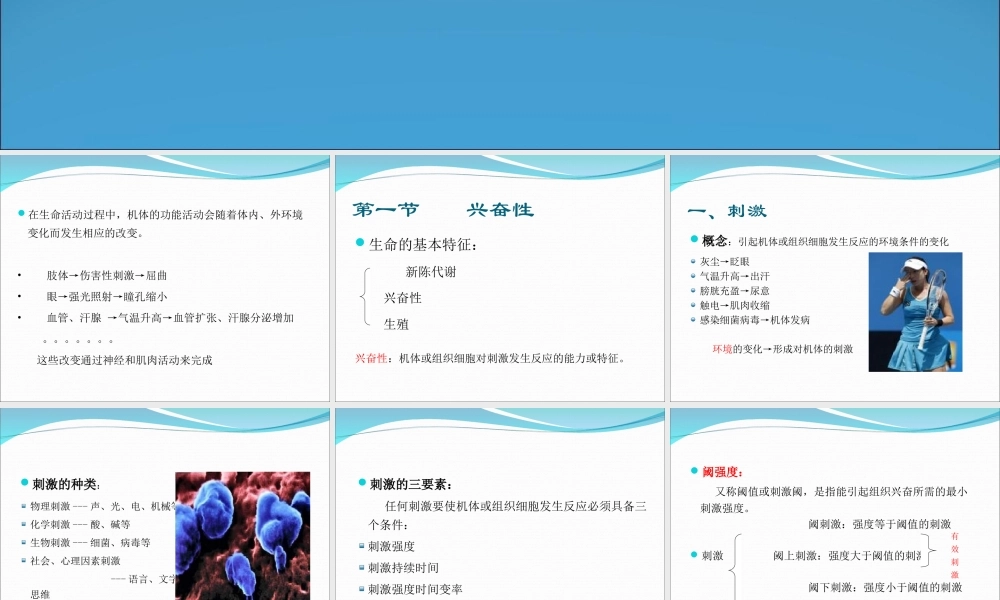Screen dimensions: 1000x600
Task: Click the bullet before 触电→肌肉收缩
Action: pos(691,306)
